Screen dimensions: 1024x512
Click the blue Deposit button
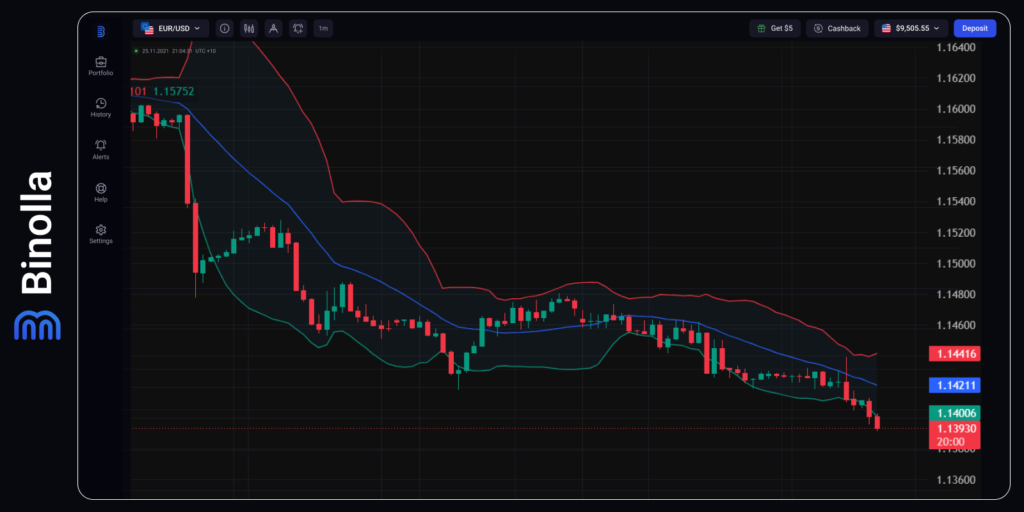pos(974,28)
